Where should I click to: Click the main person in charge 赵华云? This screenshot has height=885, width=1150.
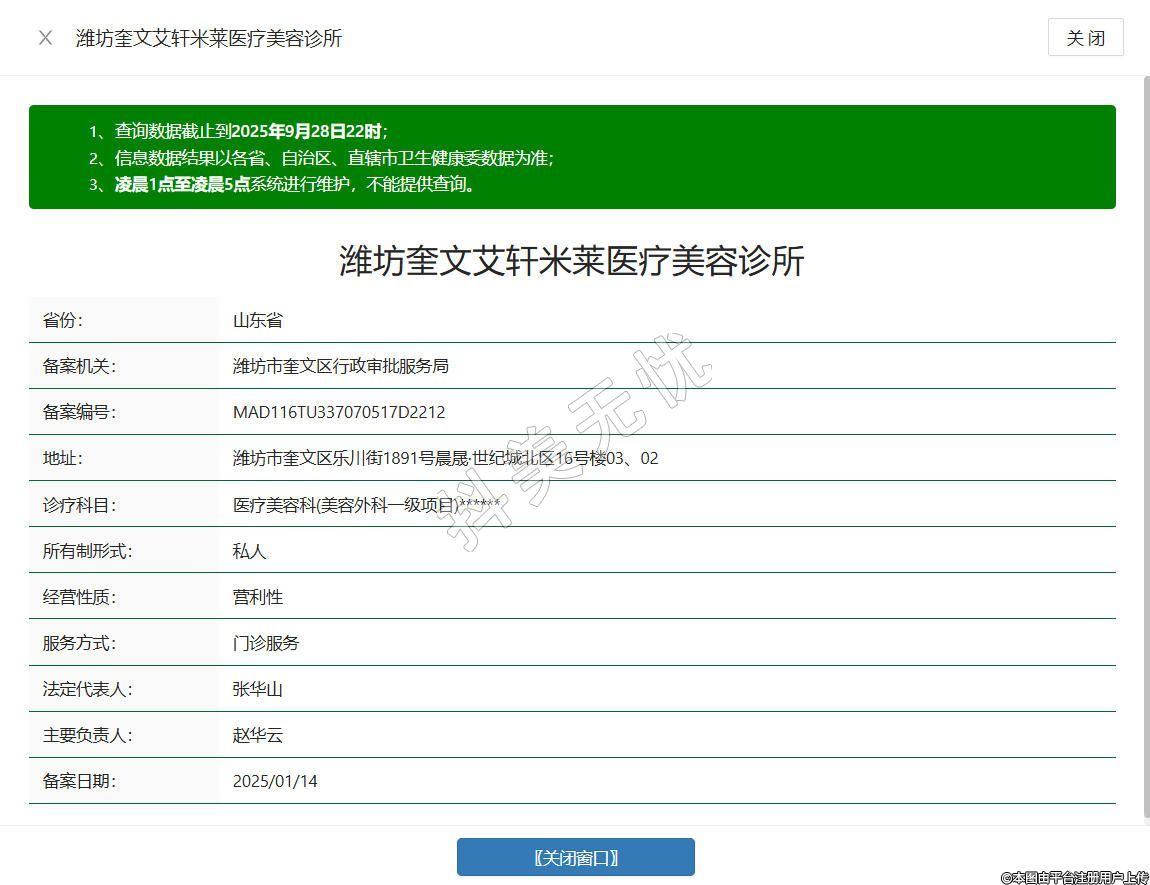(x=258, y=735)
